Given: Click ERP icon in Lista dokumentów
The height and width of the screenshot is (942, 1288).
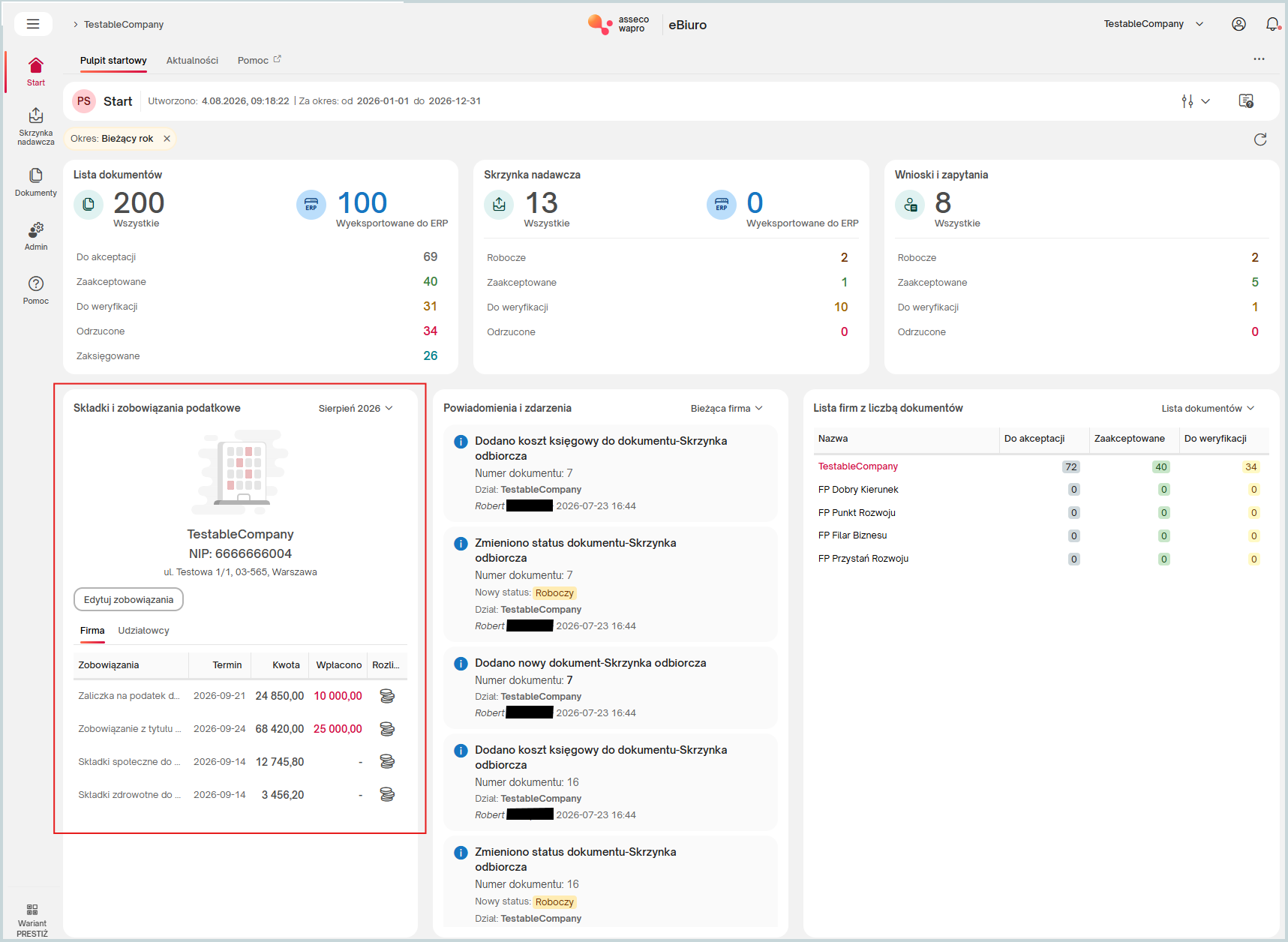Looking at the screenshot, I should click(311, 205).
